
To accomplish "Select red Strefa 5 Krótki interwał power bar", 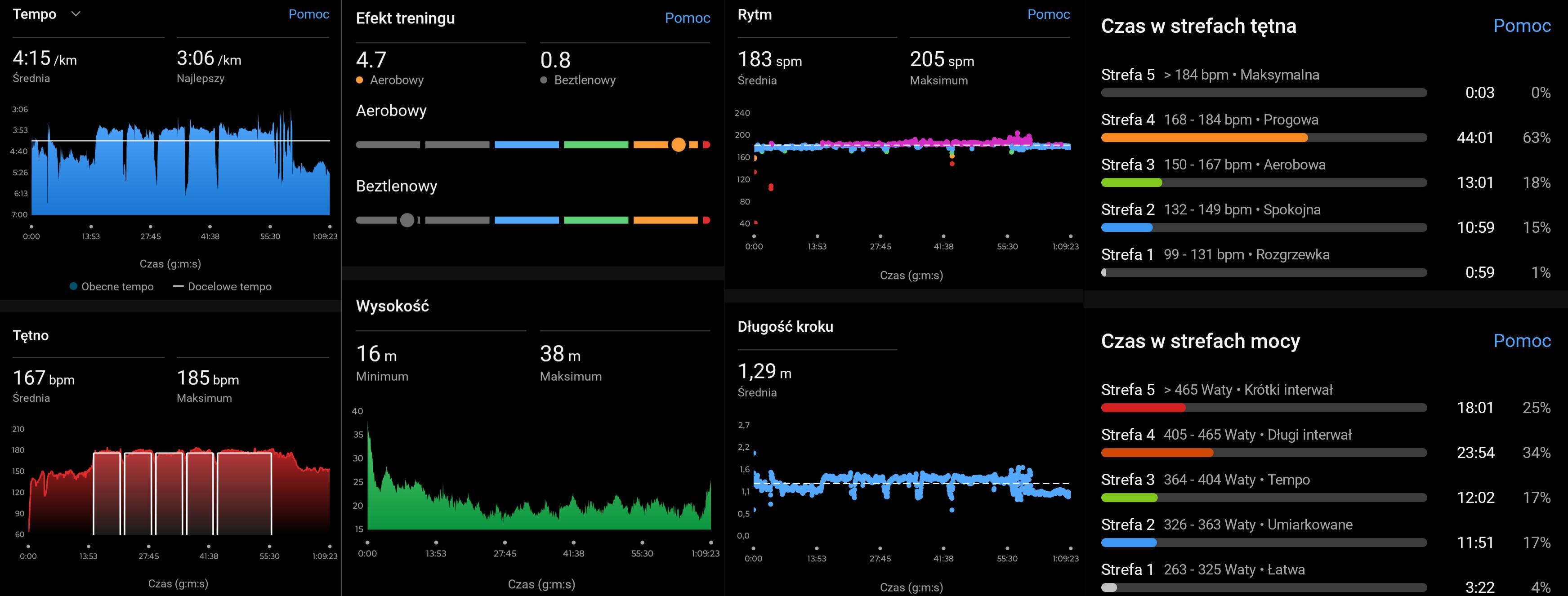I will tap(1143, 408).
